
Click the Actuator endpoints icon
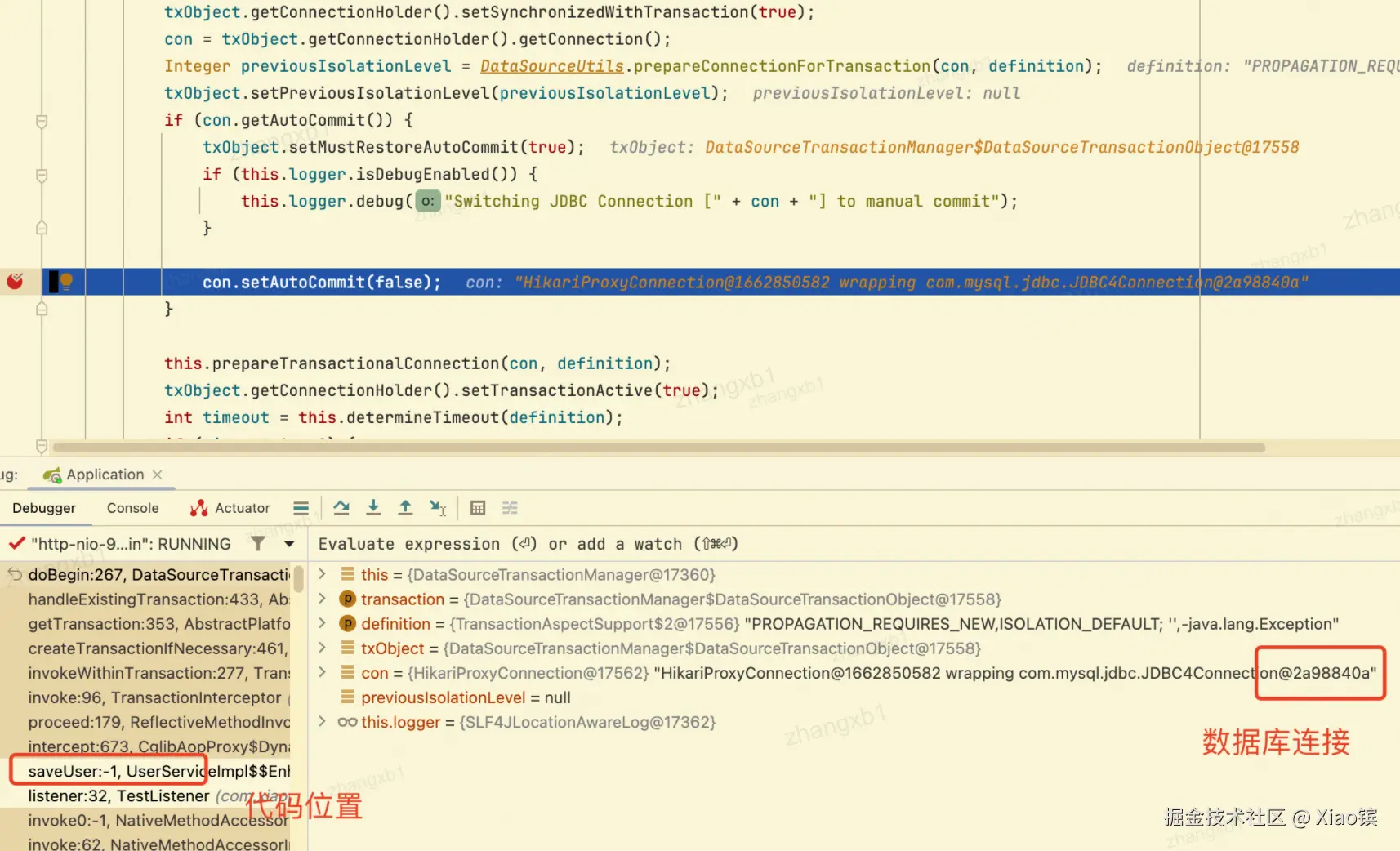198,508
